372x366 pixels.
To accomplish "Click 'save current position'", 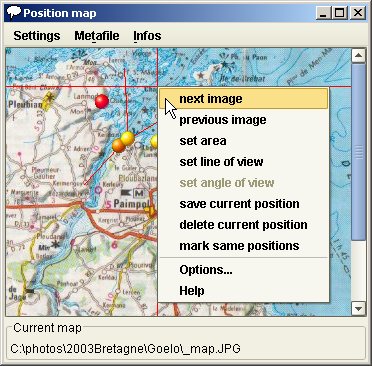I will (244, 204).
